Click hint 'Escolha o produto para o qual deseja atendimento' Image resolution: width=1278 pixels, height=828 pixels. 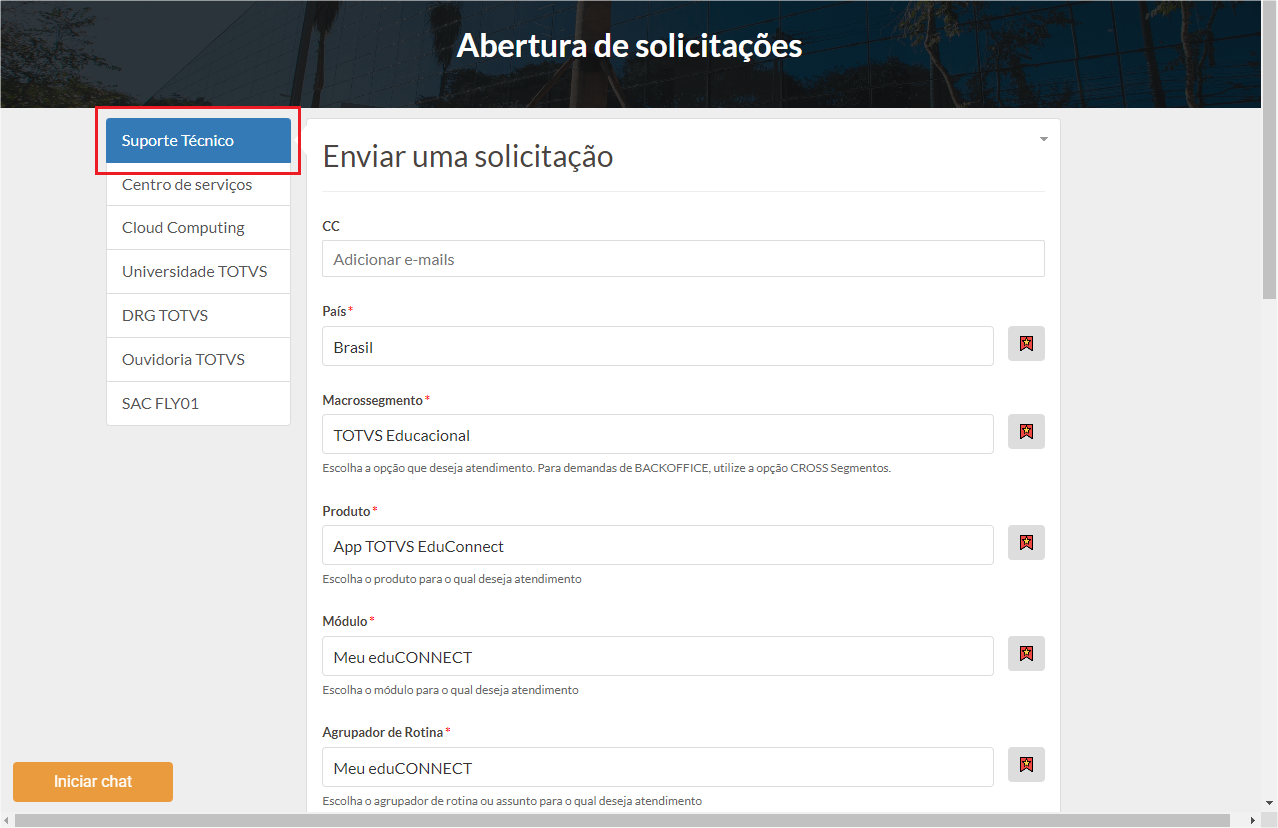point(452,579)
